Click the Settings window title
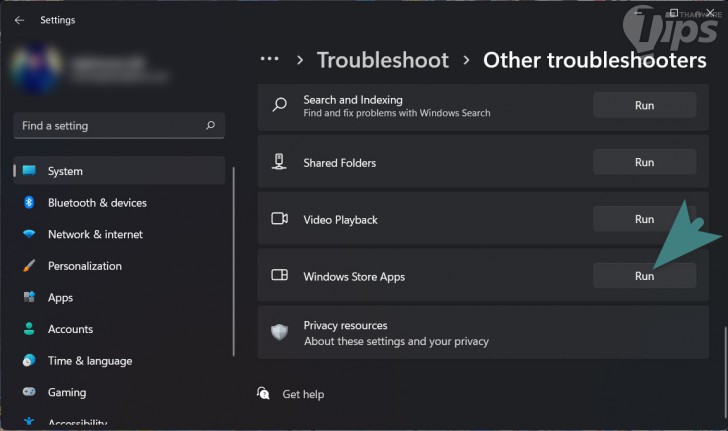 click(x=58, y=20)
